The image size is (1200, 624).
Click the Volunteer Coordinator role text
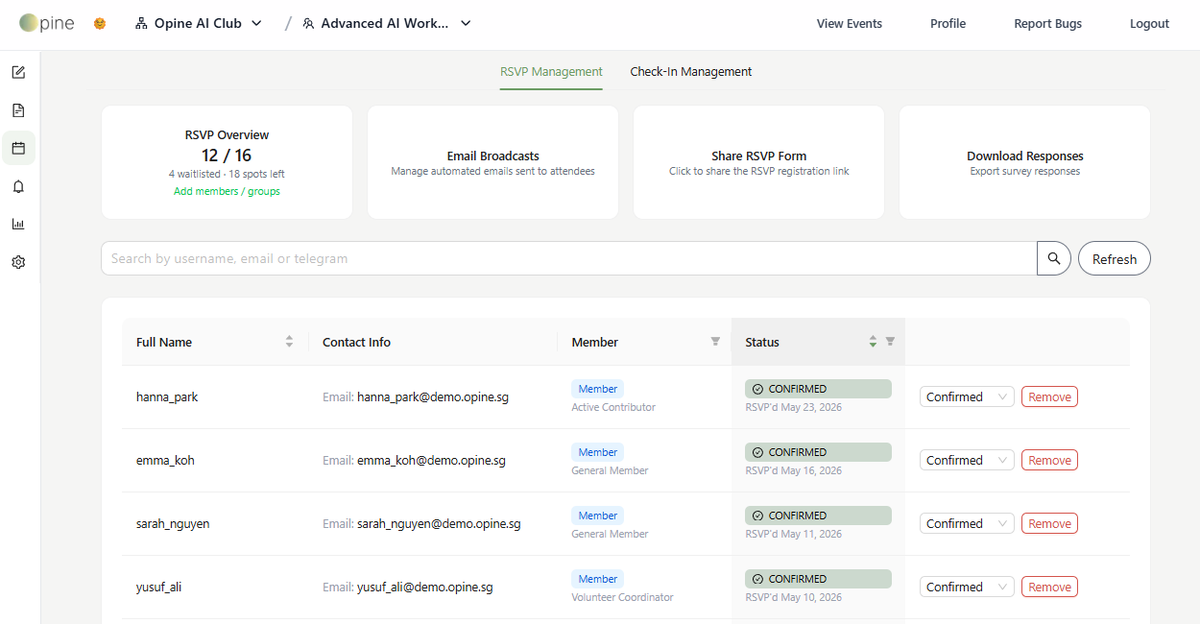point(622,597)
